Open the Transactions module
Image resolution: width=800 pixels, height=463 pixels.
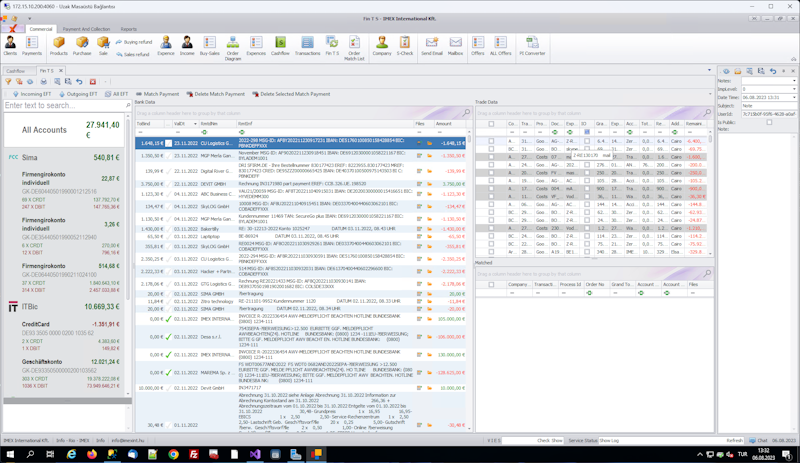(307, 45)
